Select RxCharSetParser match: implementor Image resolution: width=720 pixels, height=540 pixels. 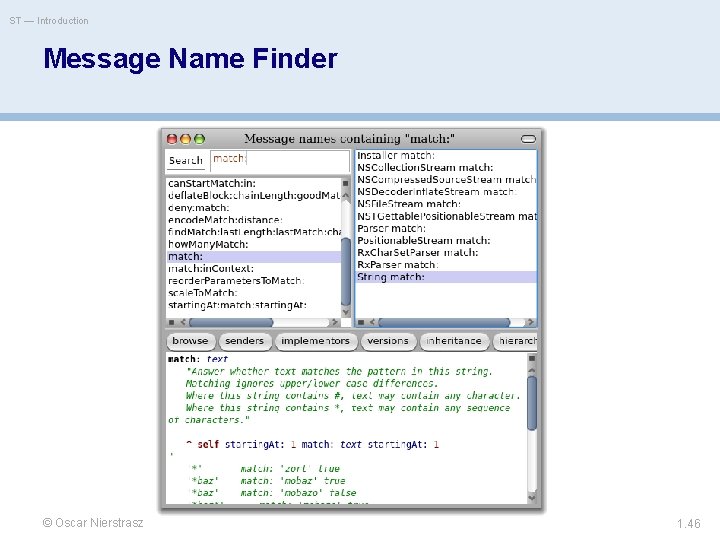[446, 253]
